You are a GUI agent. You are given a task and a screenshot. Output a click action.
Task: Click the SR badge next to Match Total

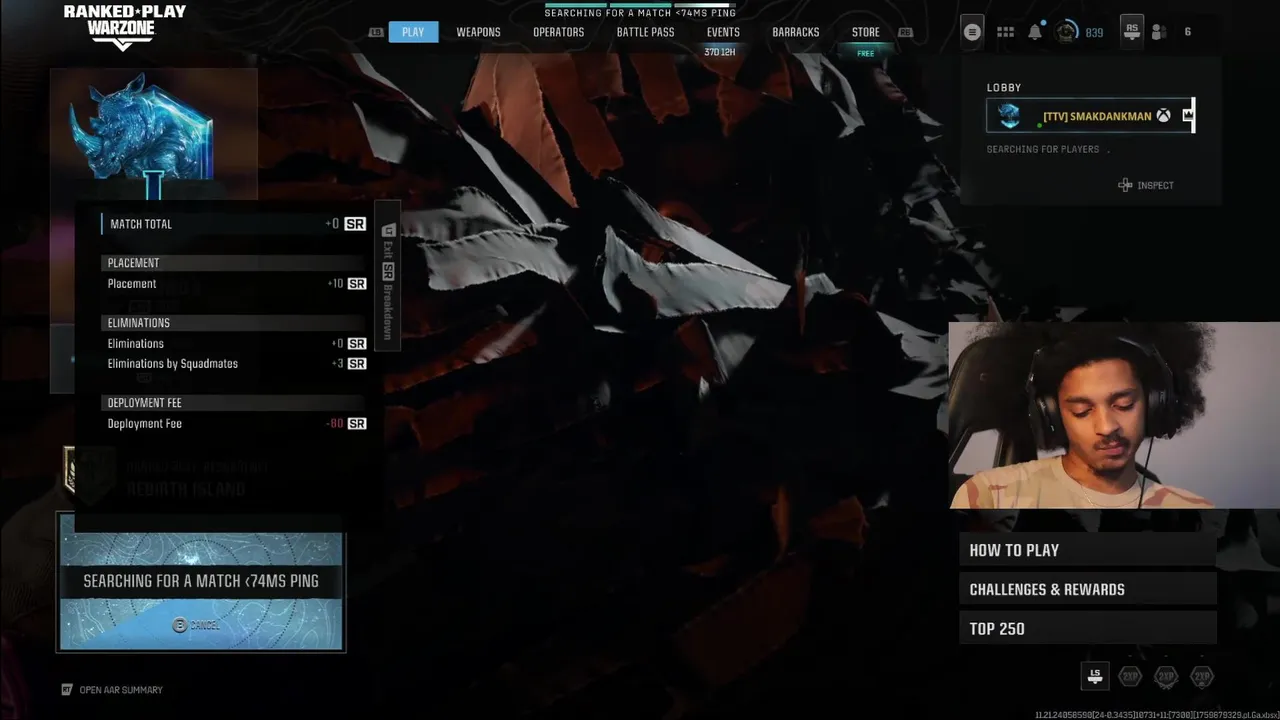pyautogui.click(x=355, y=224)
